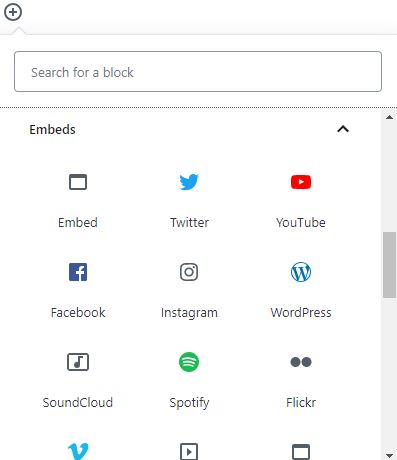
Task: Click the Add block plus icon
Action: click(13, 12)
